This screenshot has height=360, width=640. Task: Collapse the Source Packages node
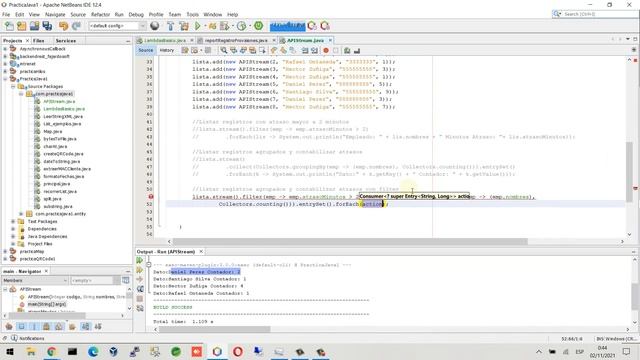(13, 87)
